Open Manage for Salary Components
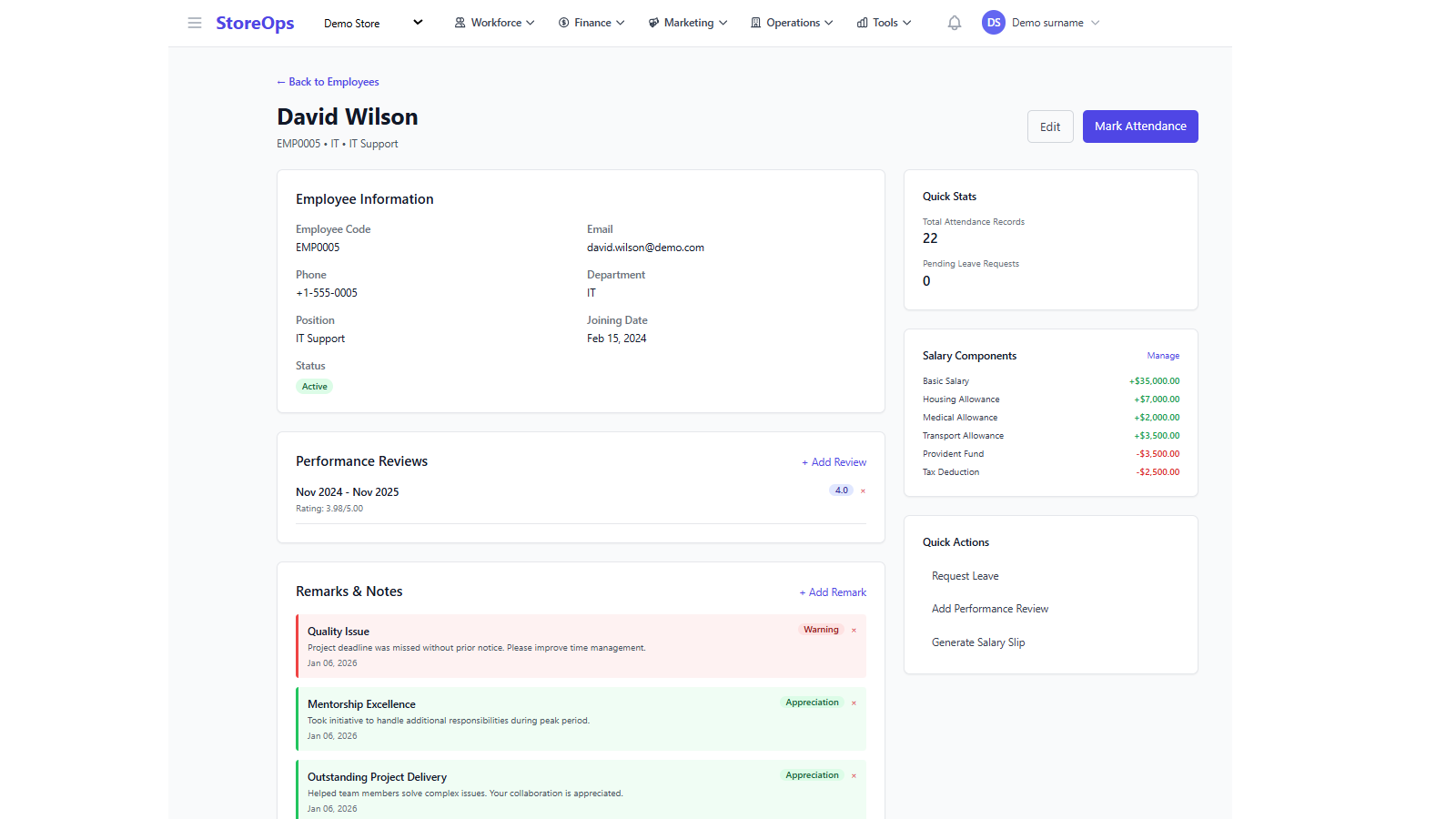 [1163, 355]
